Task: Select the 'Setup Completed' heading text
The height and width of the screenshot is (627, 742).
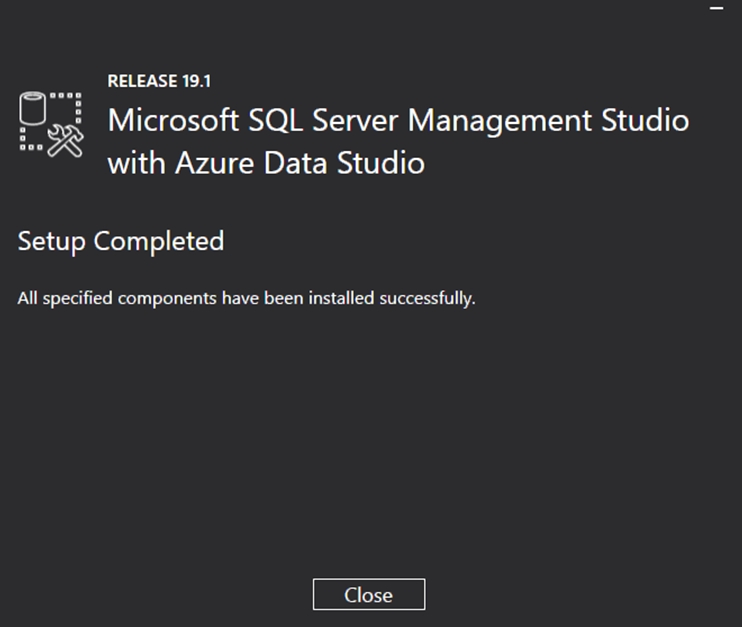Action: click(x=121, y=241)
